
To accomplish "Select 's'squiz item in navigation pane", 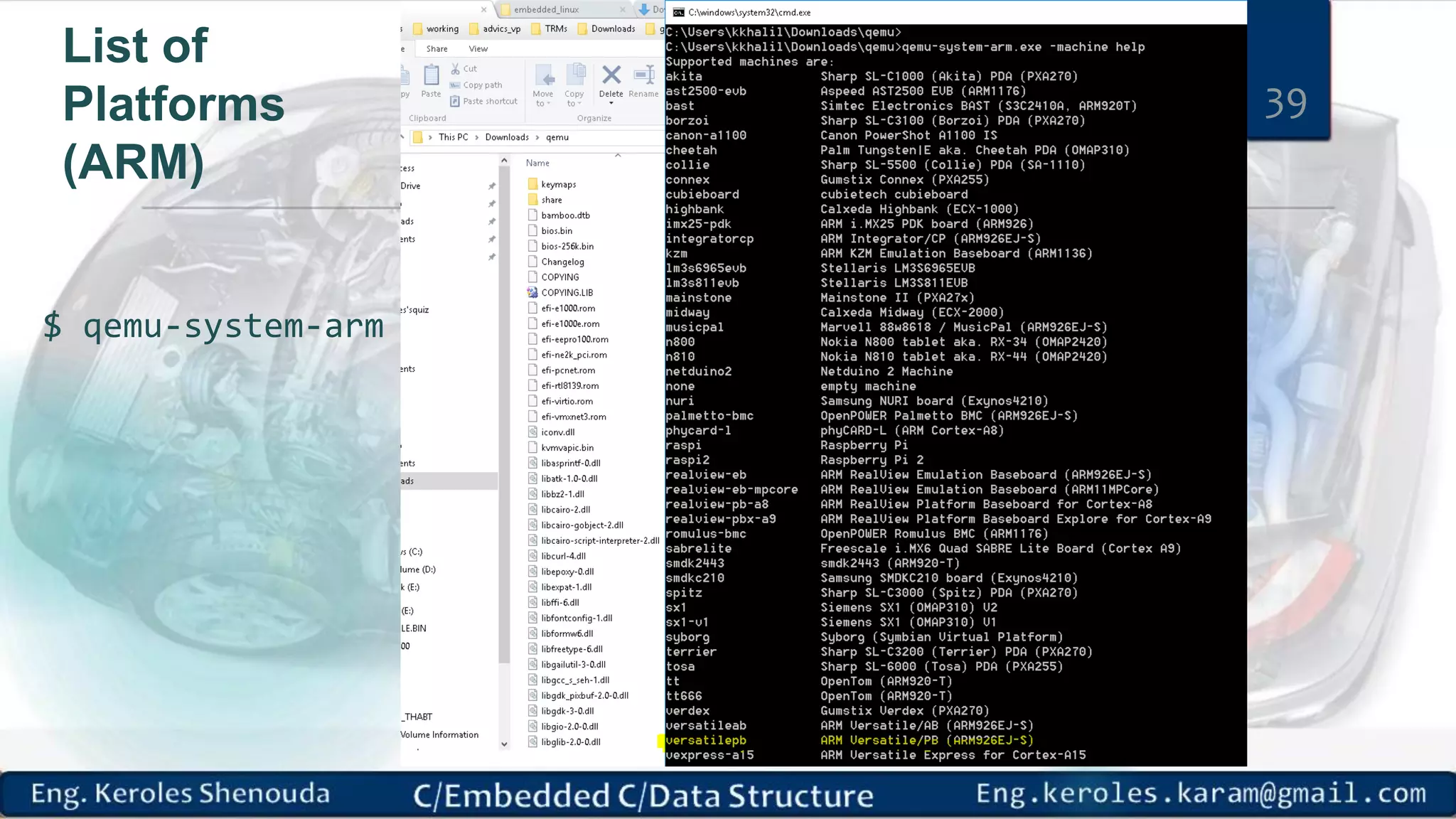I will (415, 310).
